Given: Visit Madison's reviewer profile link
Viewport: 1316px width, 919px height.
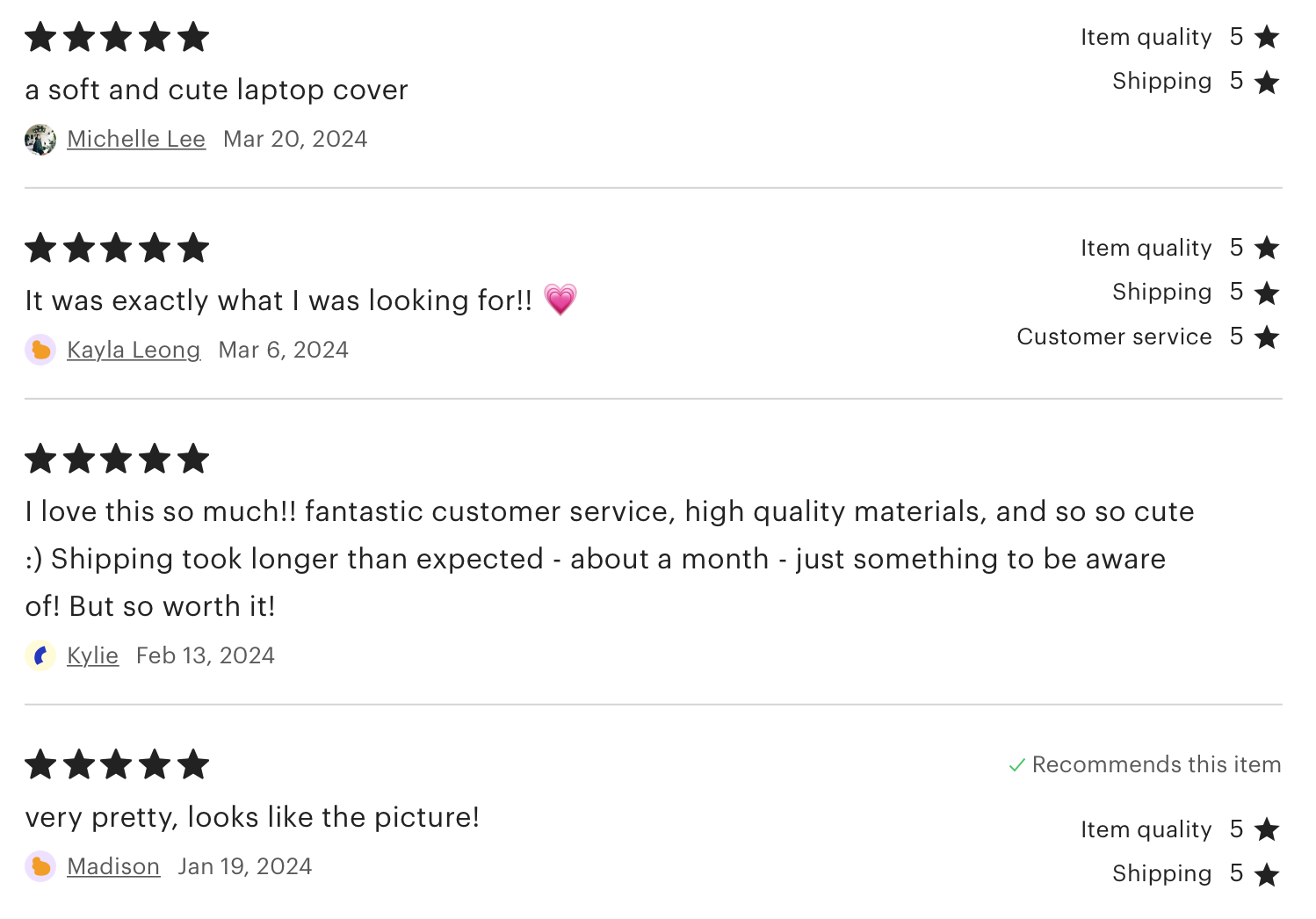Looking at the screenshot, I should coord(113,866).
